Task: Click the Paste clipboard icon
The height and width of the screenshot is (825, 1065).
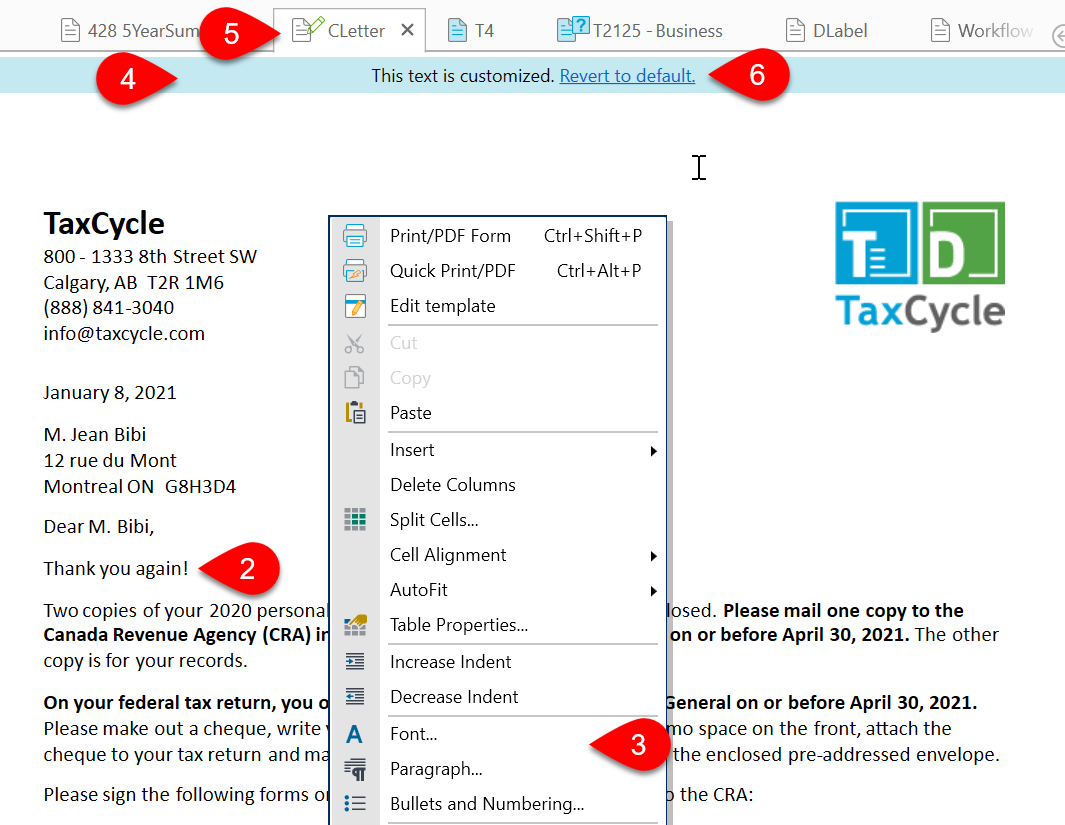Action: click(355, 413)
